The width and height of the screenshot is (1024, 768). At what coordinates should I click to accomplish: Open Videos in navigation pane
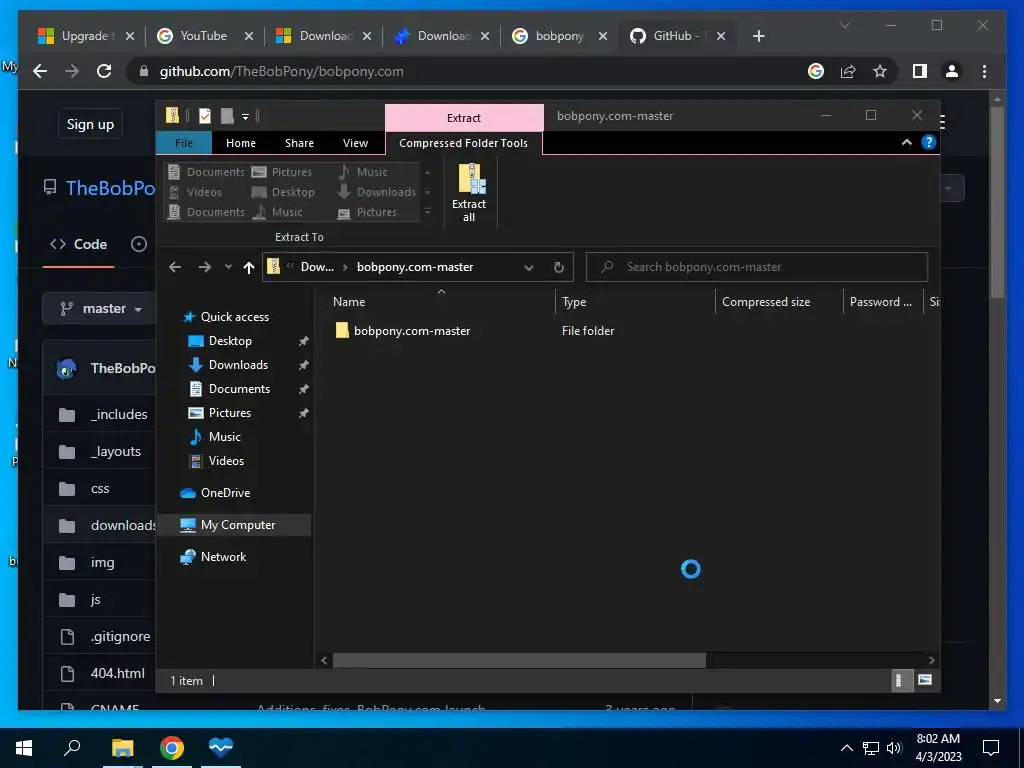[226, 461]
